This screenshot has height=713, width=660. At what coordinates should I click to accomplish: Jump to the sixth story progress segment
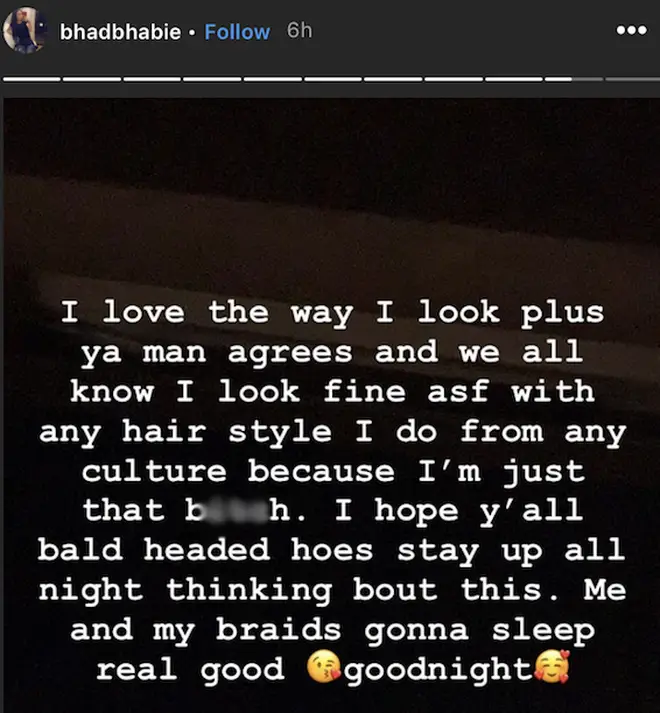(x=332, y=79)
